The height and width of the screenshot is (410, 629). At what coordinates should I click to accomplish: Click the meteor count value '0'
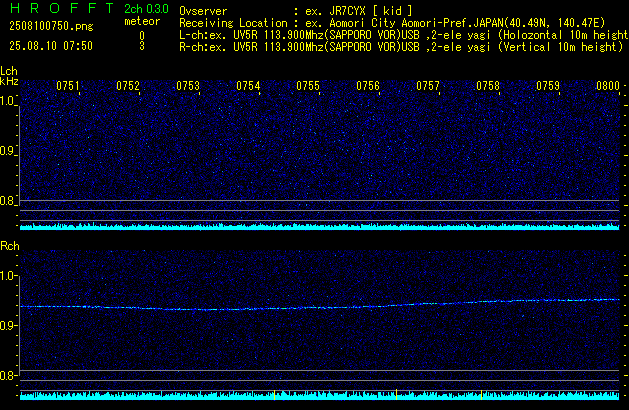pos(142,36)
